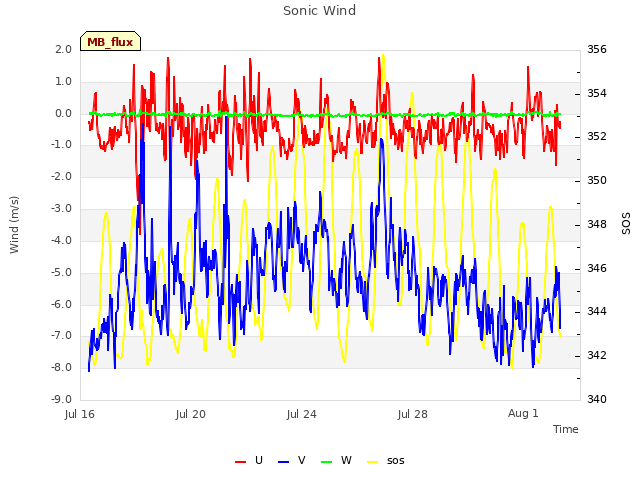Click the -7.0 wind axis value

(x=61, y=336)
